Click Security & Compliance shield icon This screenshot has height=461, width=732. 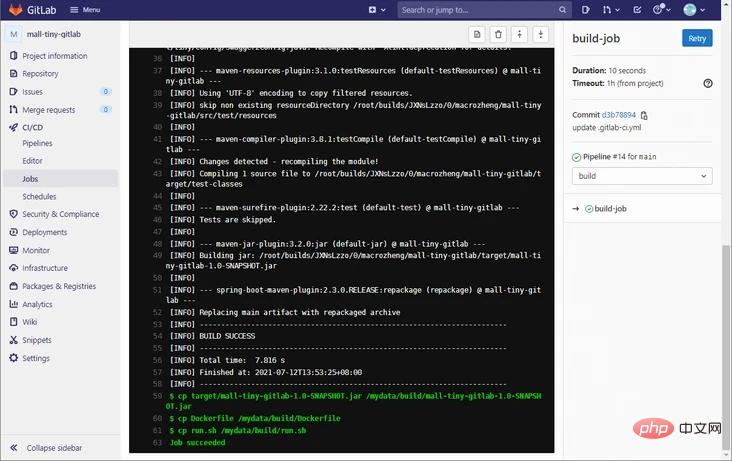(x=14, y=214)
